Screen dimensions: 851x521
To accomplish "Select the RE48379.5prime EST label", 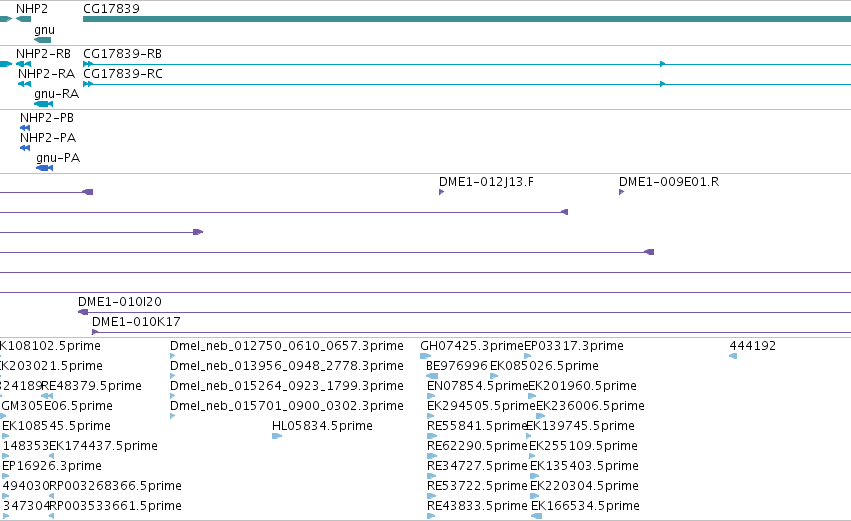I will pos(91,386).
